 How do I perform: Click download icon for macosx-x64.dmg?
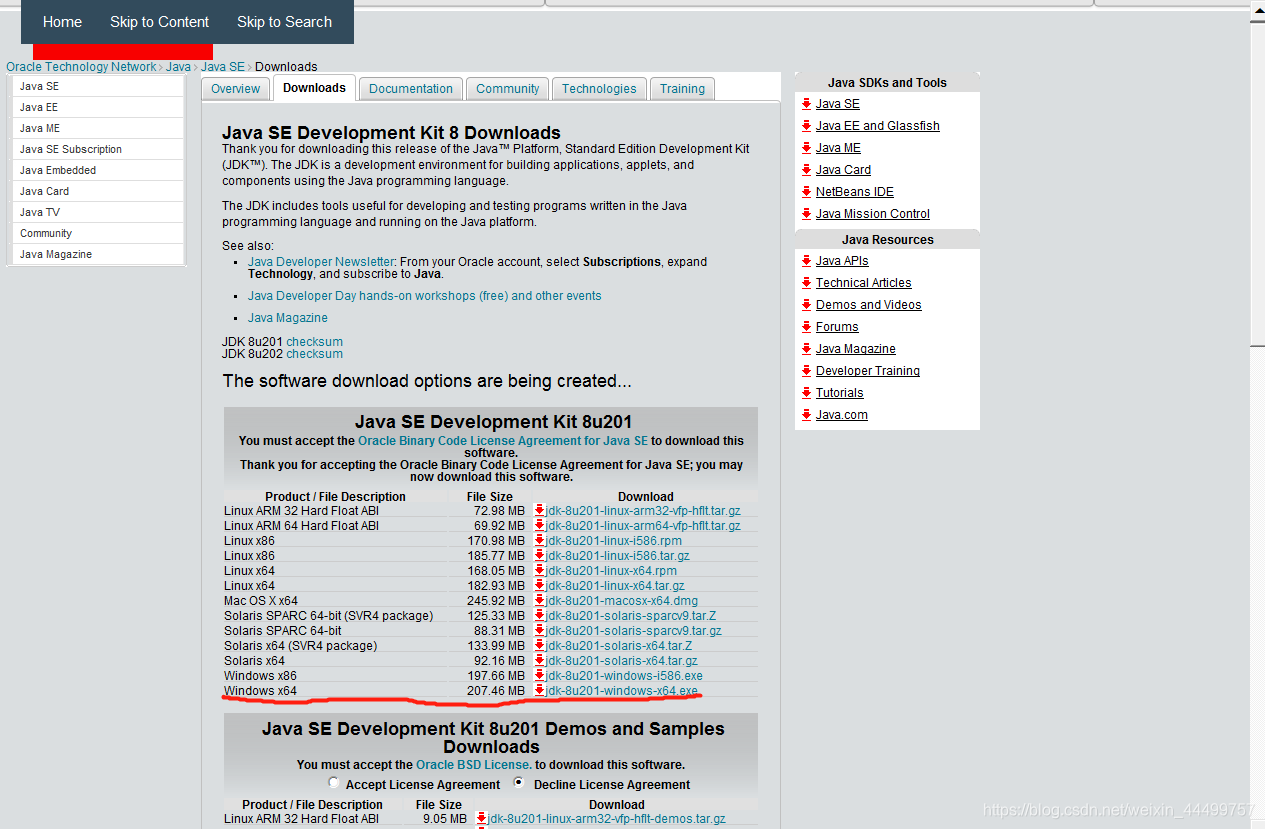click(x=539, y=600)
